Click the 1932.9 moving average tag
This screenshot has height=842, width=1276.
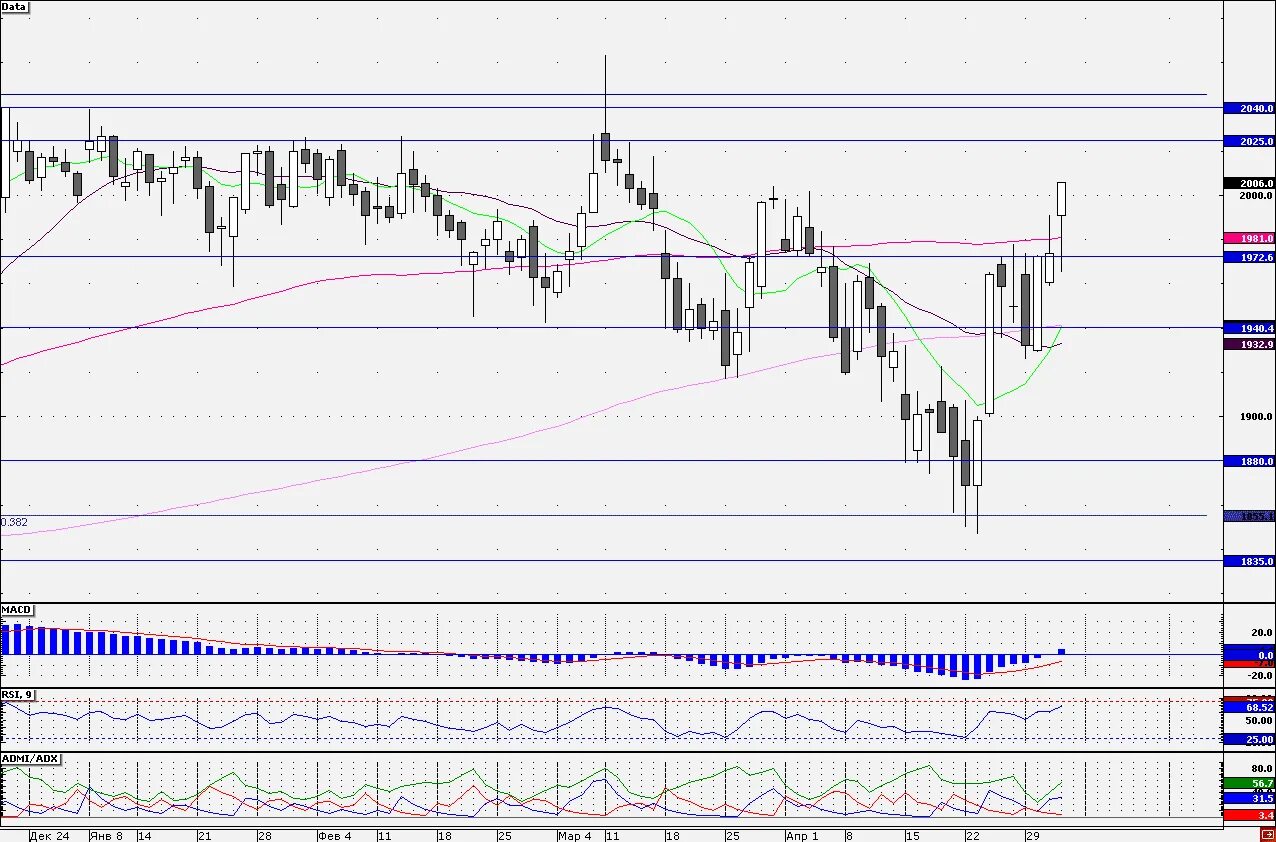coord(1249,344)
